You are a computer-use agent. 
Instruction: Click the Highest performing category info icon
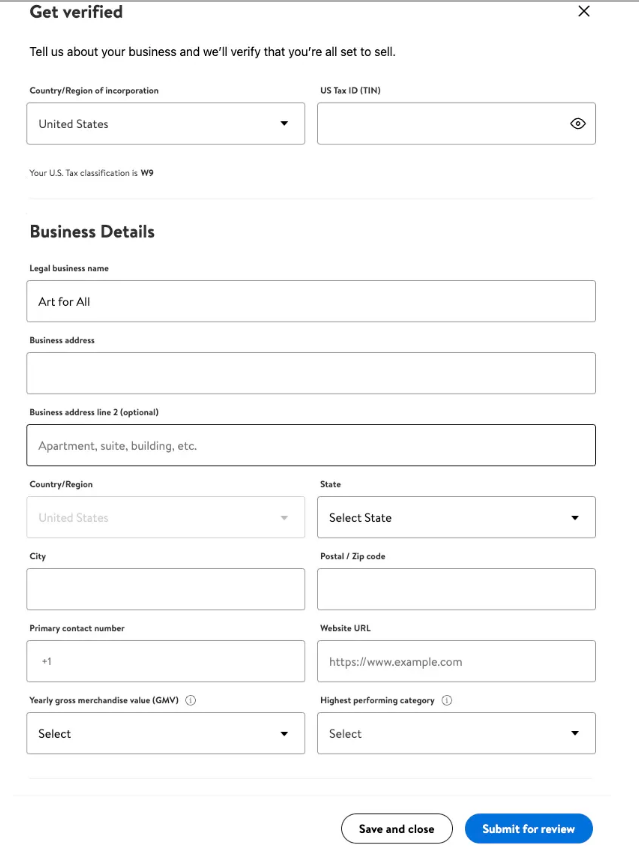(449, 700)
